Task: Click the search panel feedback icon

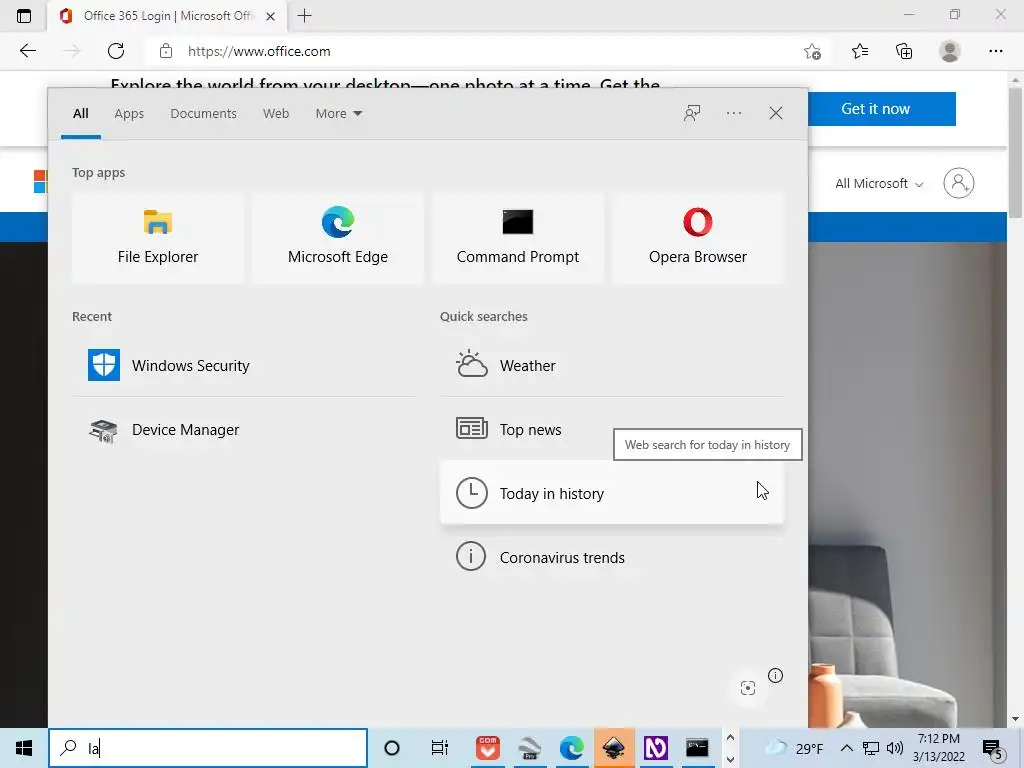Action: [x=692, y=113]
